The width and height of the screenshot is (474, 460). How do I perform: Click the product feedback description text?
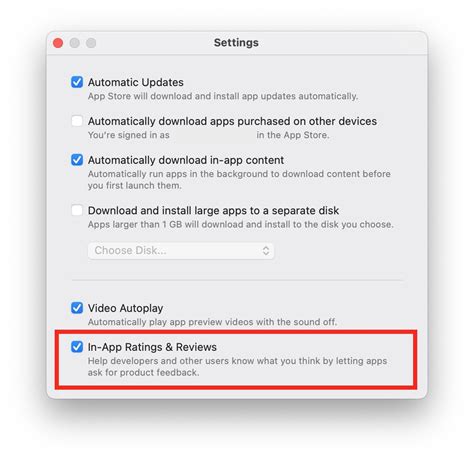(237, 367)
